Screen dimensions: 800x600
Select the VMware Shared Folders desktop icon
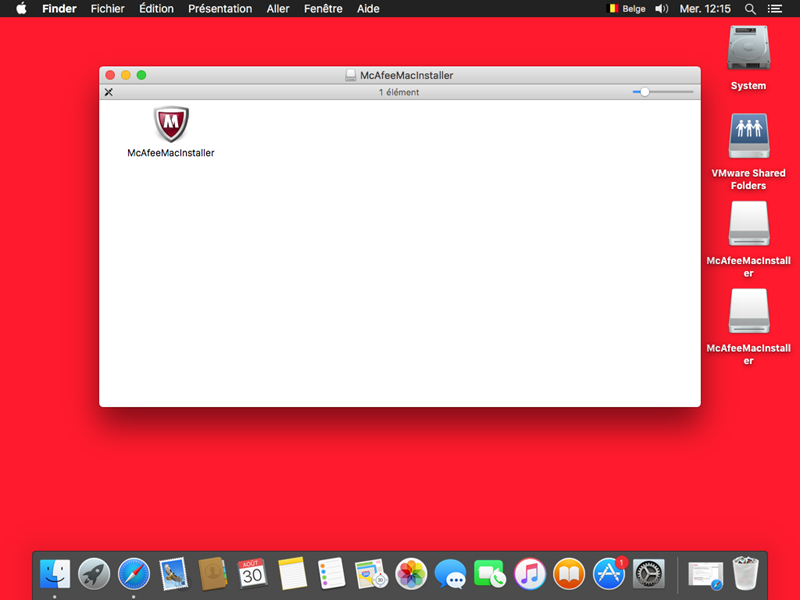(748, 136)
